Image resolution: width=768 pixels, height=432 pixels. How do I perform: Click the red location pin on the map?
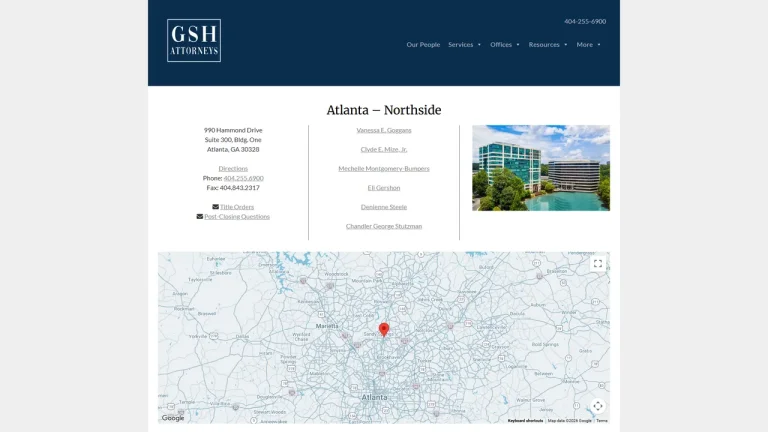click(x=384, y=329)
